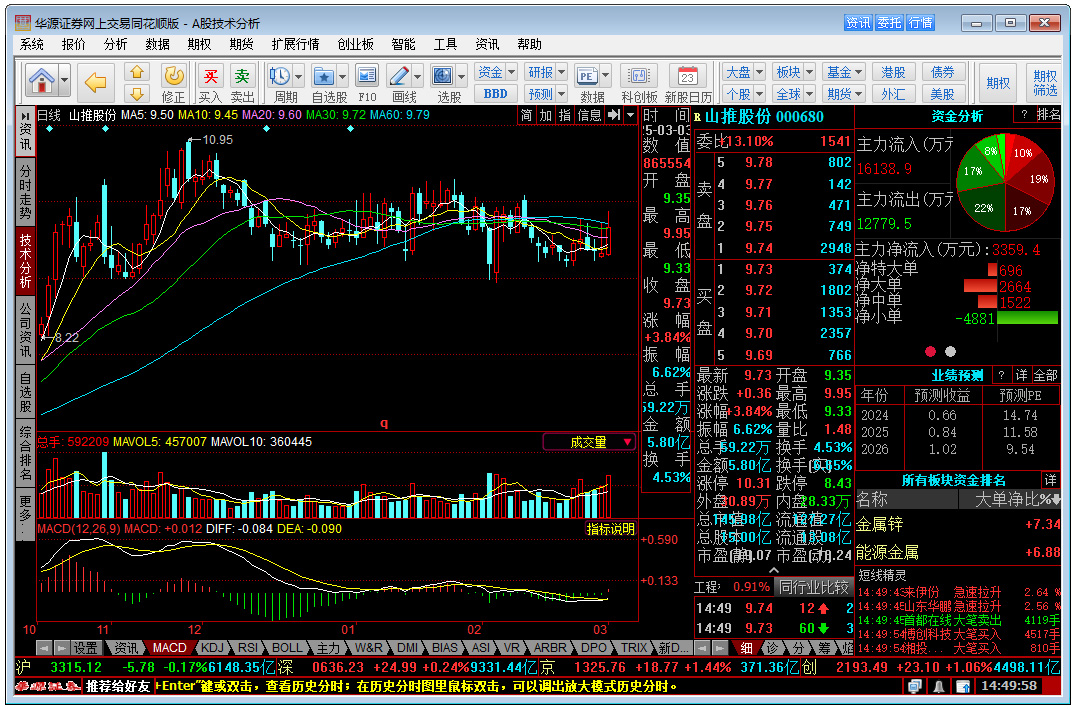Click the bell notification icon in status bar
The width and height of the screenshot is (1077, 710).
[x=938, y=686]
